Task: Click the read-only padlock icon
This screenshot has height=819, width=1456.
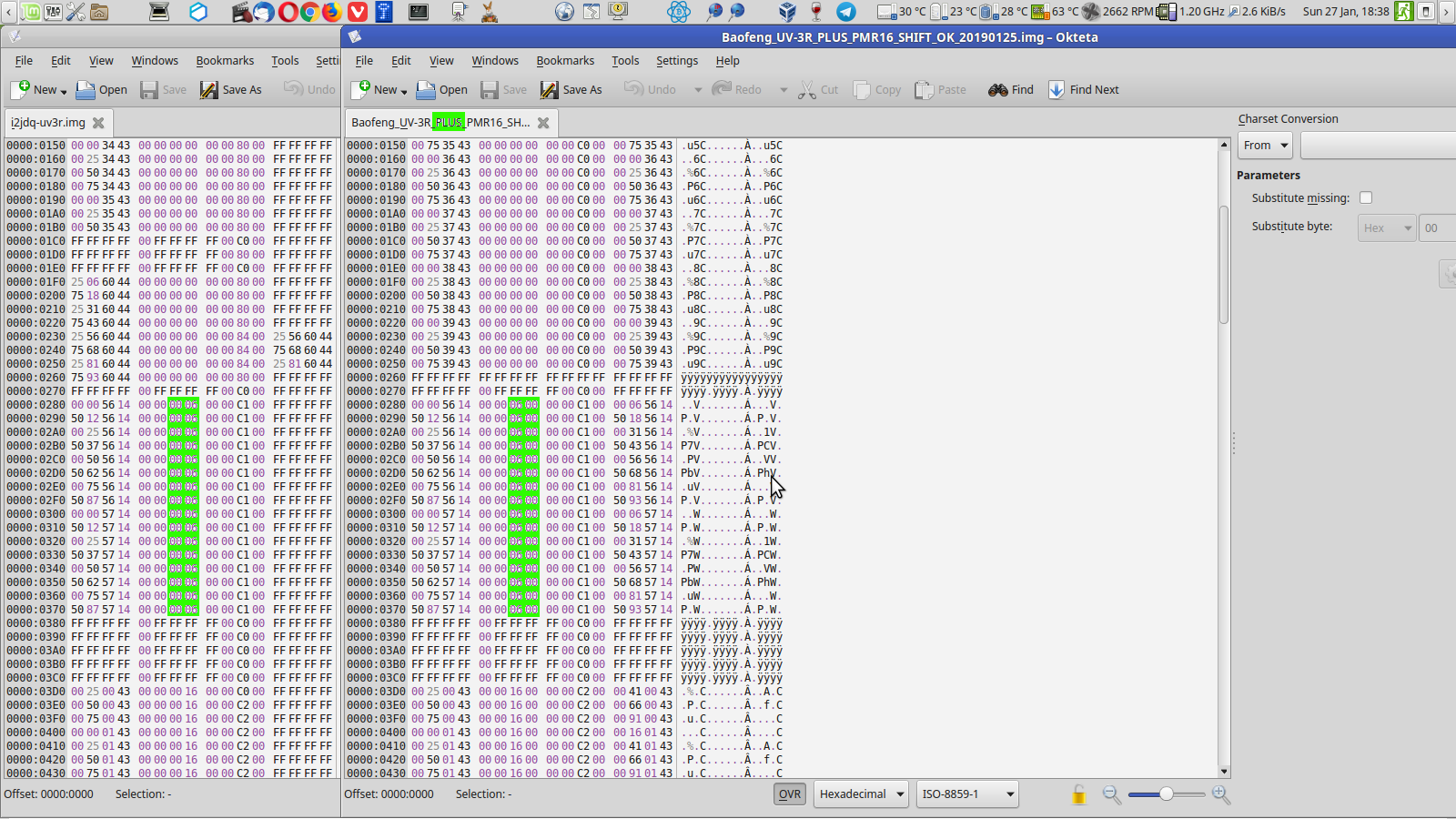Action: pyautogui.click(x=1078, y=794)
